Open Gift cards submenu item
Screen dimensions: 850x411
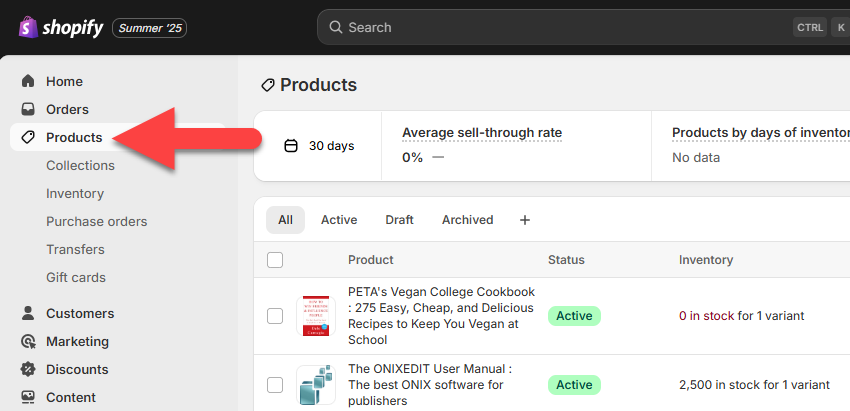[x=76, y=278]
